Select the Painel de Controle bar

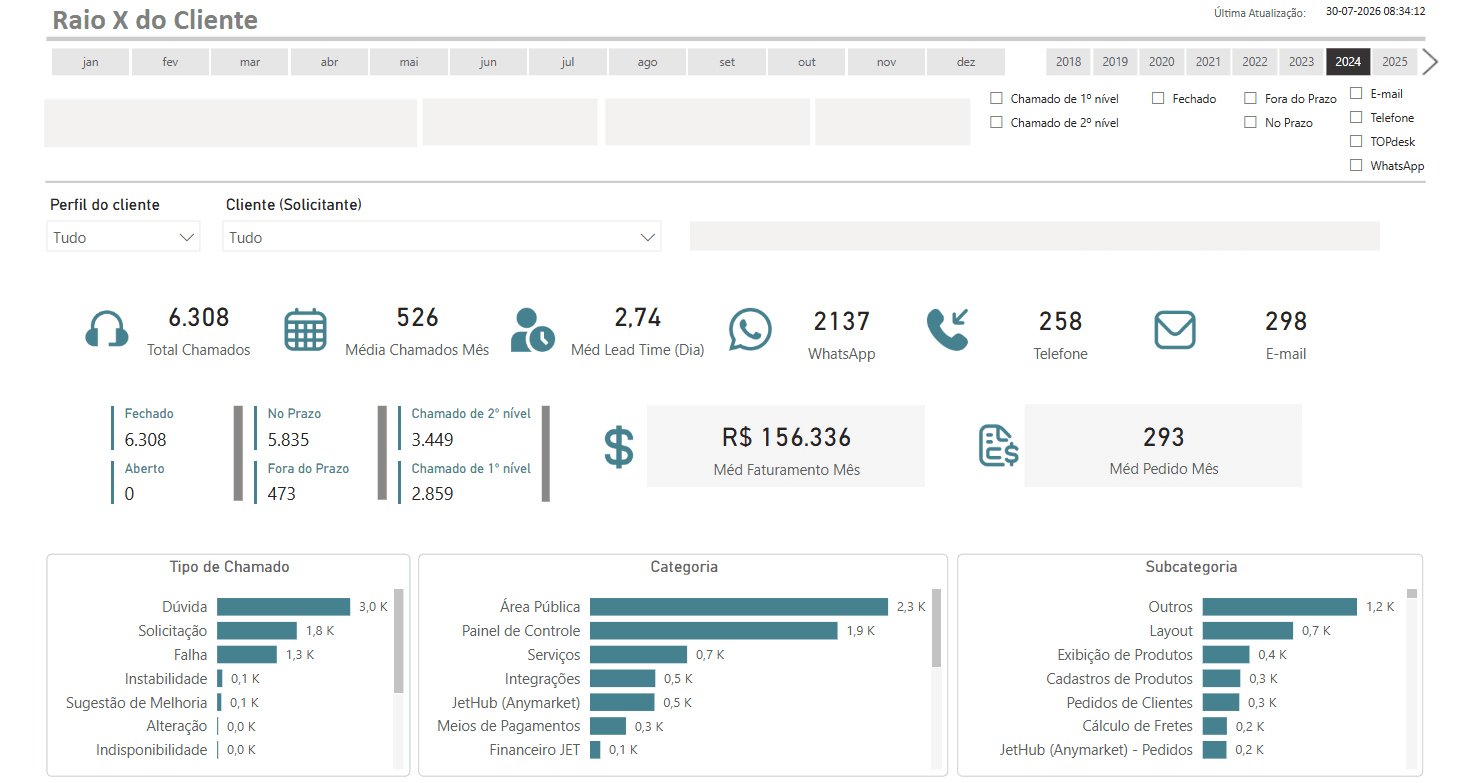(x=713, y=631)
